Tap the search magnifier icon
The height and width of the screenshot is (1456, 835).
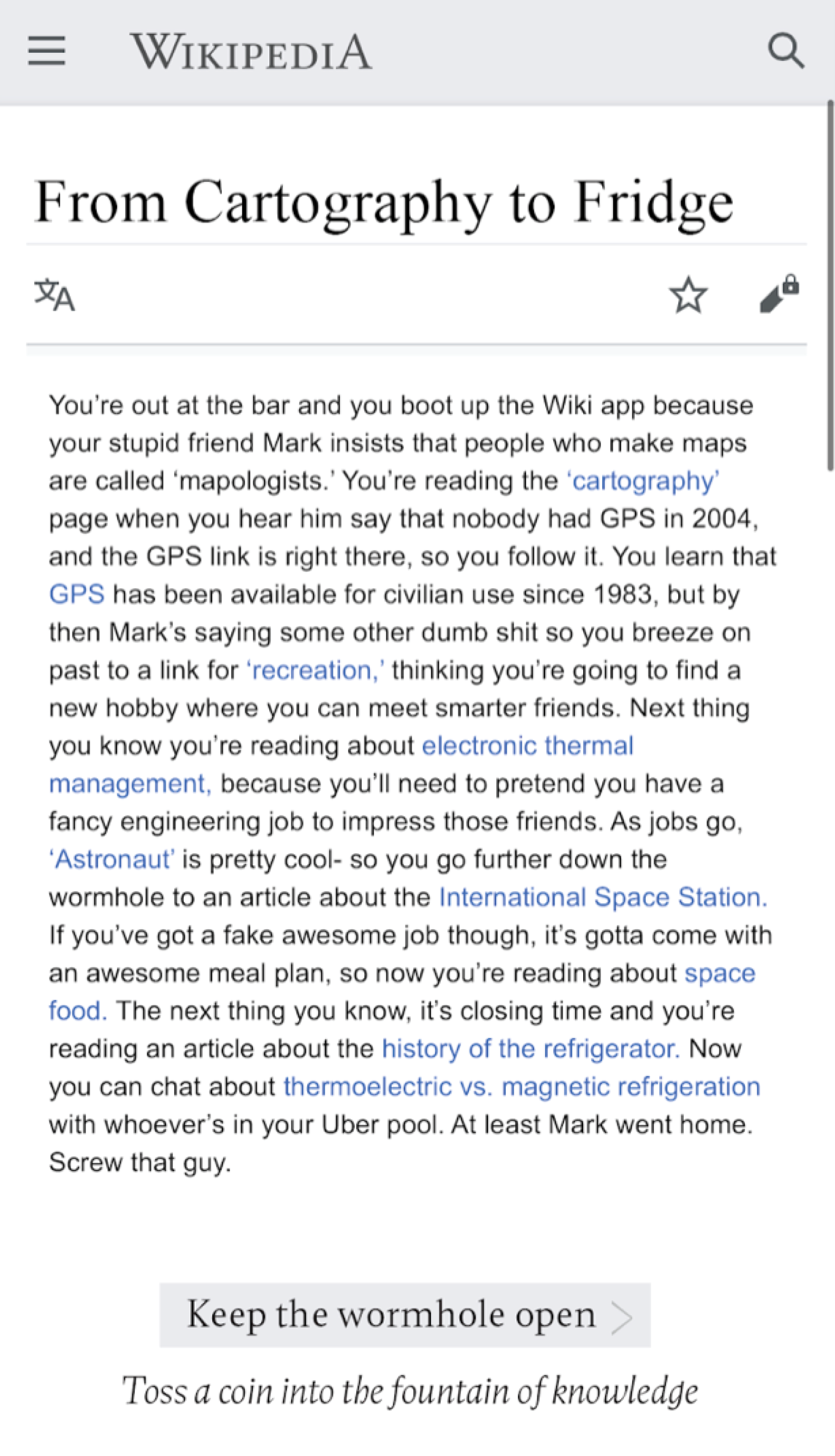pos(785,51)
